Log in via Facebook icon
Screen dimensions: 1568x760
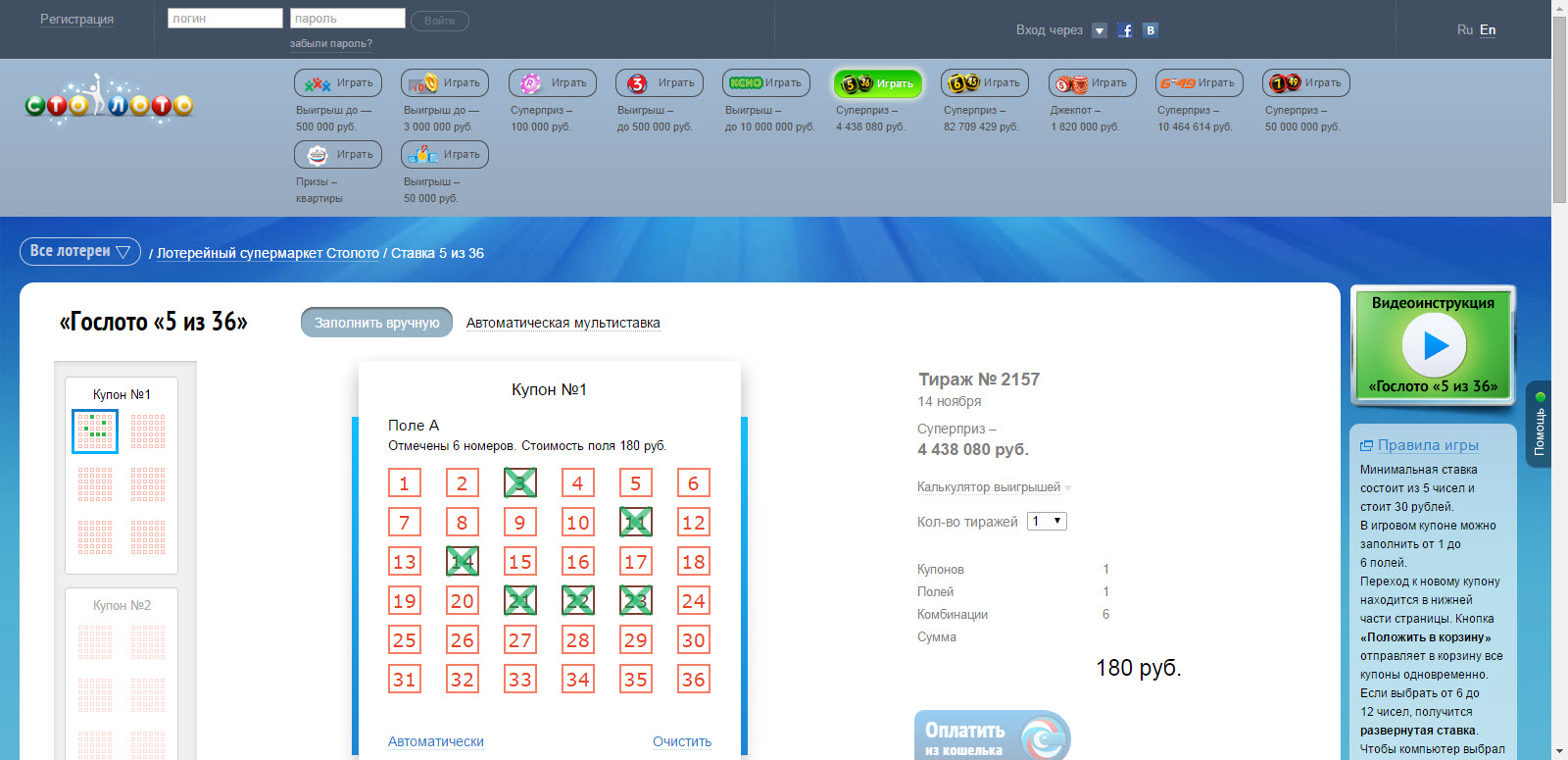(1125, 30)
